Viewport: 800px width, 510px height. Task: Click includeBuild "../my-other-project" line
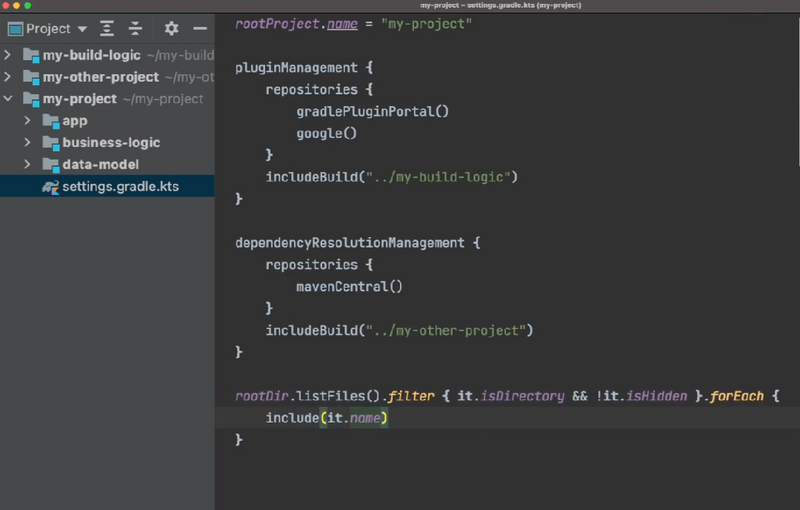(399, 330)
